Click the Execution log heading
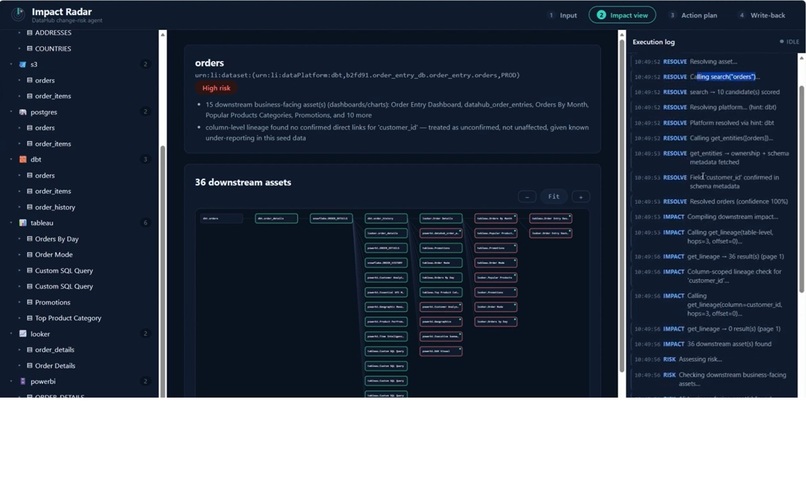Image resolution: width=806 pixels, height=497 pixels. (x=653, y=42)
